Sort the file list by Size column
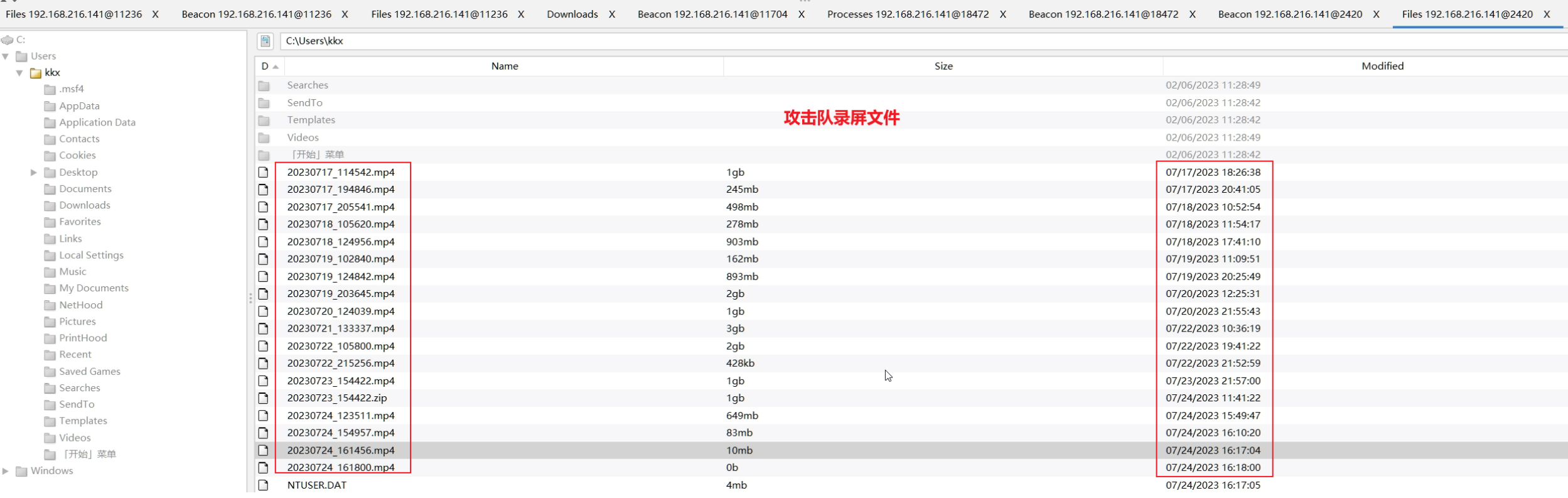This screenshot has width=1568, height=498. (943, 66)
